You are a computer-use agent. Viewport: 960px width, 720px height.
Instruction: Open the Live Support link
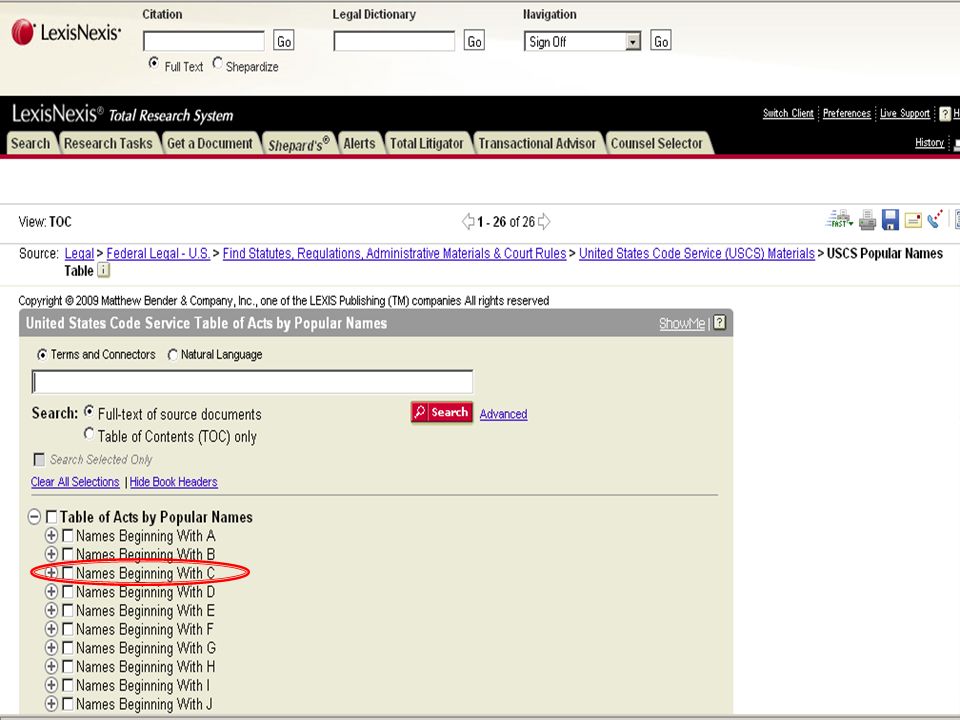[x=905, y=113]
